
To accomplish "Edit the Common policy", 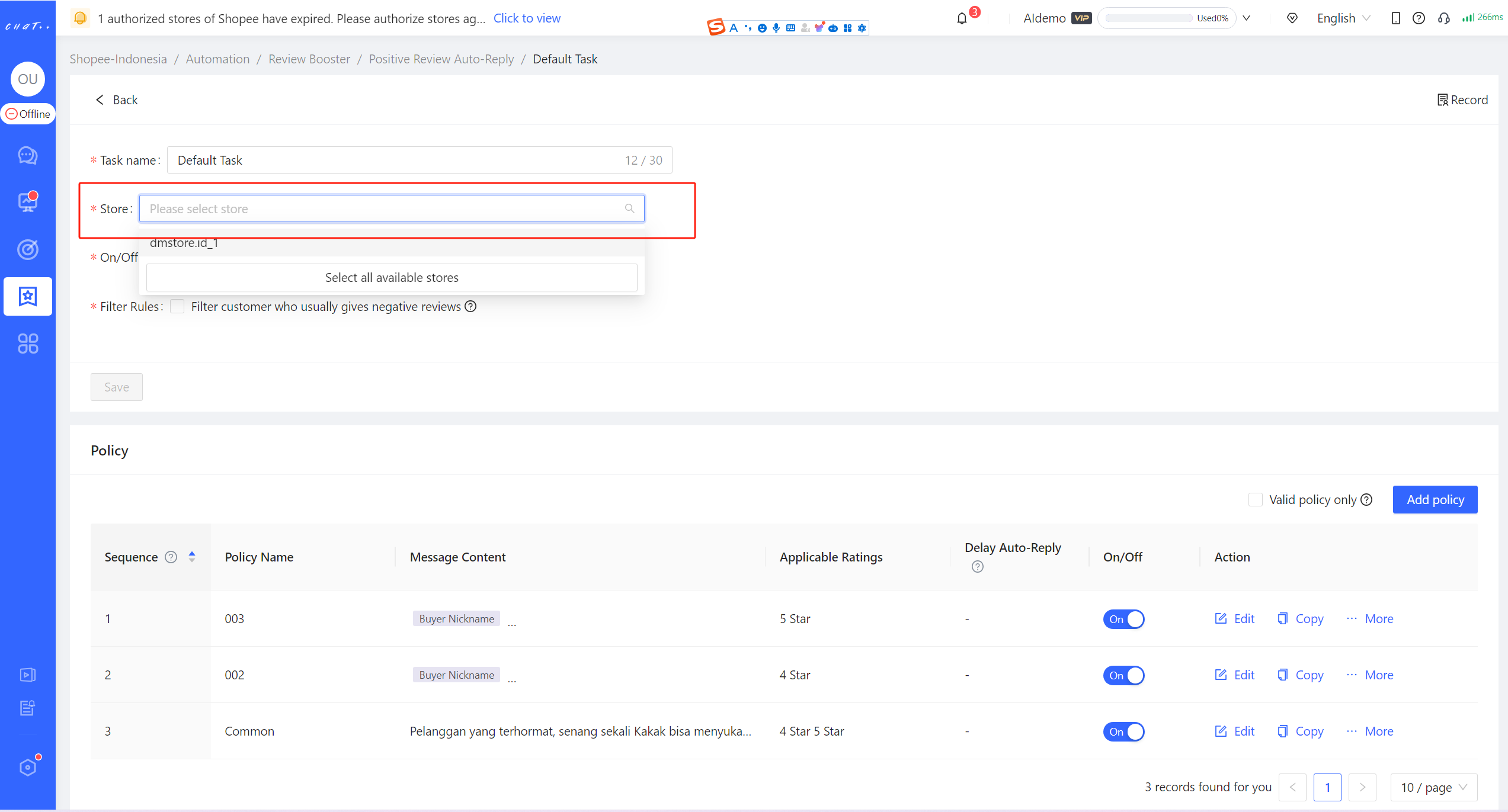I will (1235, 731).
